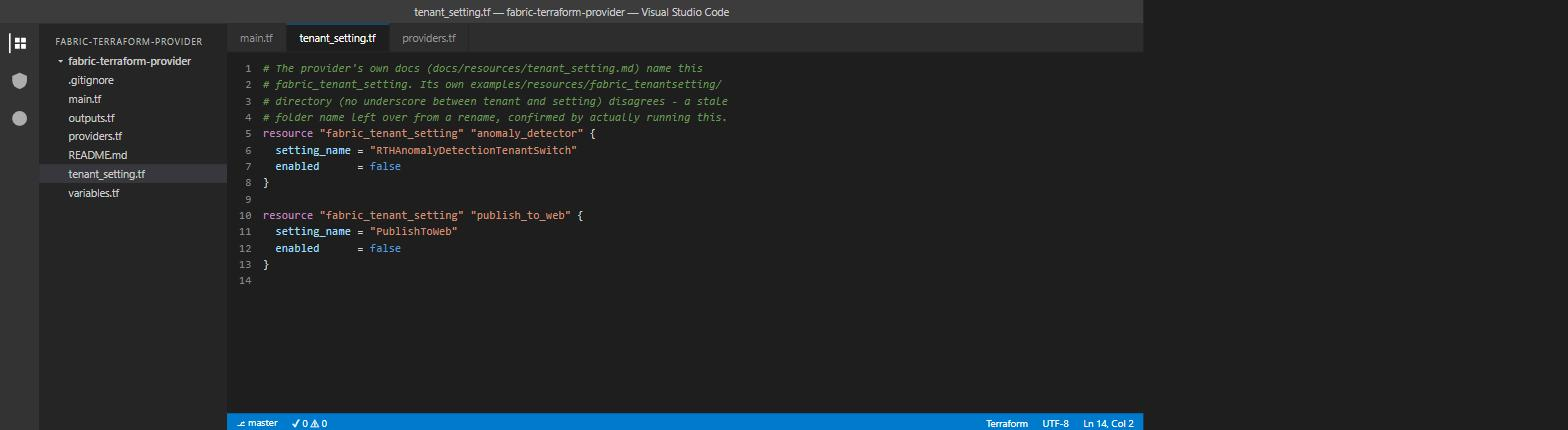This screenshot has width=1568, height=430.
Task: Open errors and warnings count in status bar
Action: (309, 423)
